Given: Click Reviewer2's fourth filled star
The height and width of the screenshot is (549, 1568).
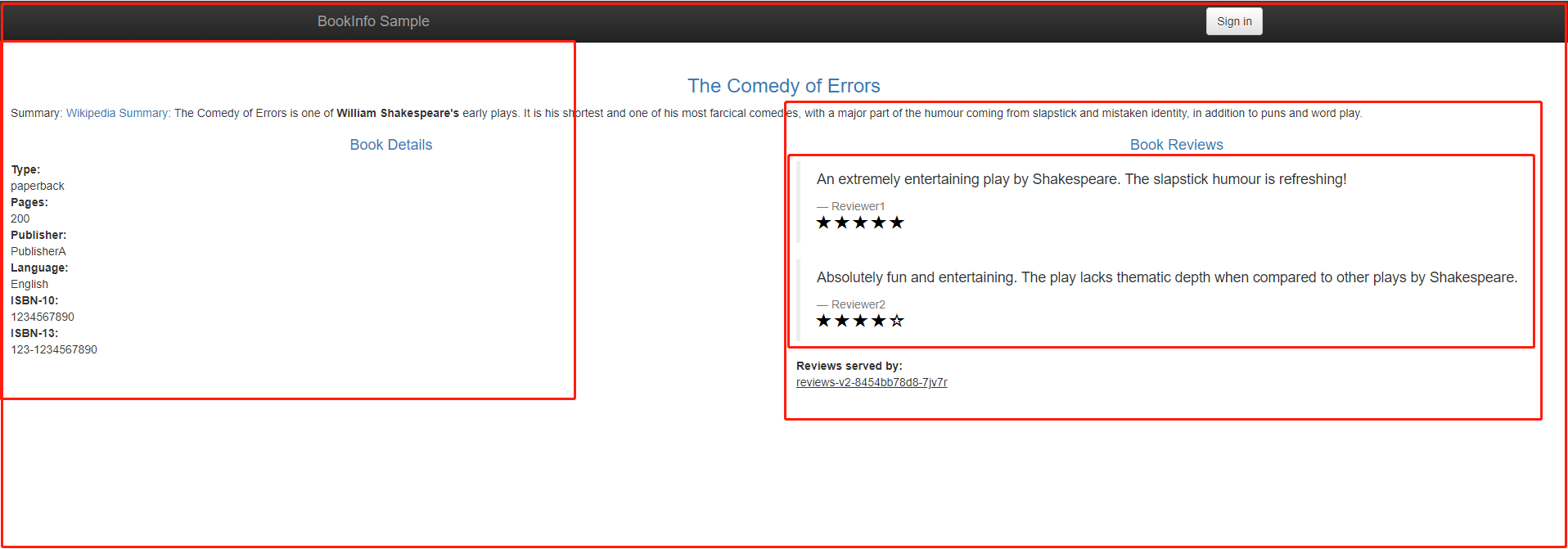Looking at the screenshot, I should click(878, 321).
